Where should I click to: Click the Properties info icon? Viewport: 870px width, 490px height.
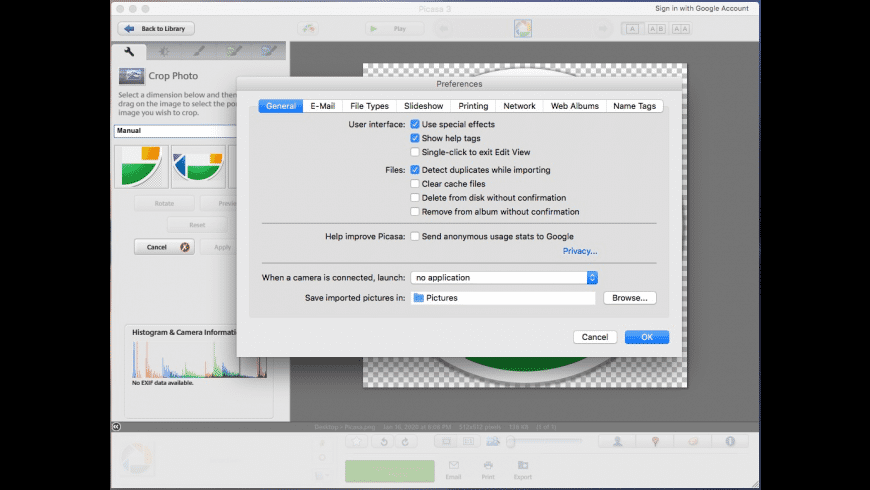click(x=730, y=441)
